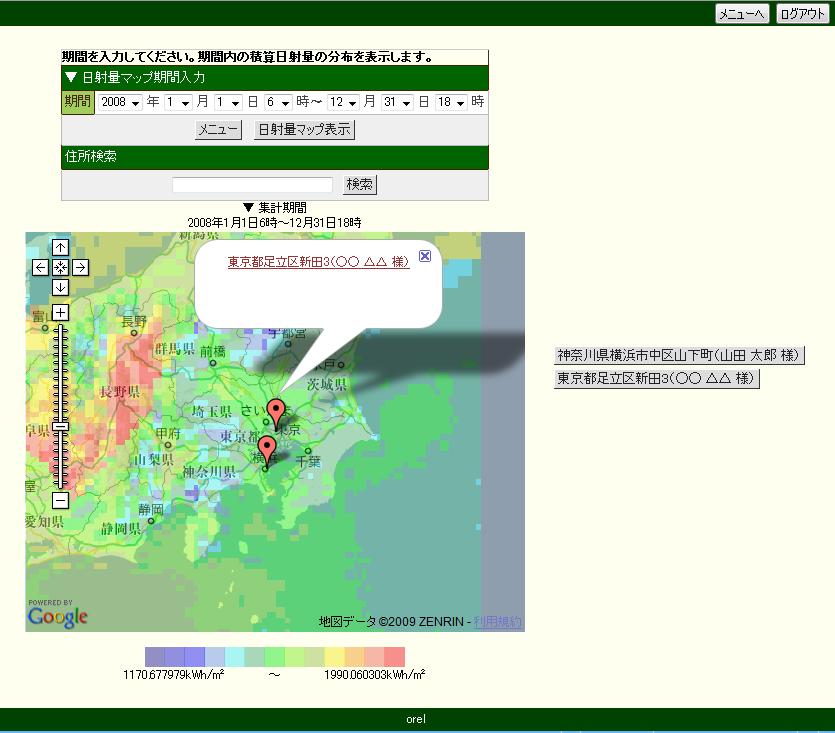Zoom out with the minus control on the map

(x=60, y=500)
